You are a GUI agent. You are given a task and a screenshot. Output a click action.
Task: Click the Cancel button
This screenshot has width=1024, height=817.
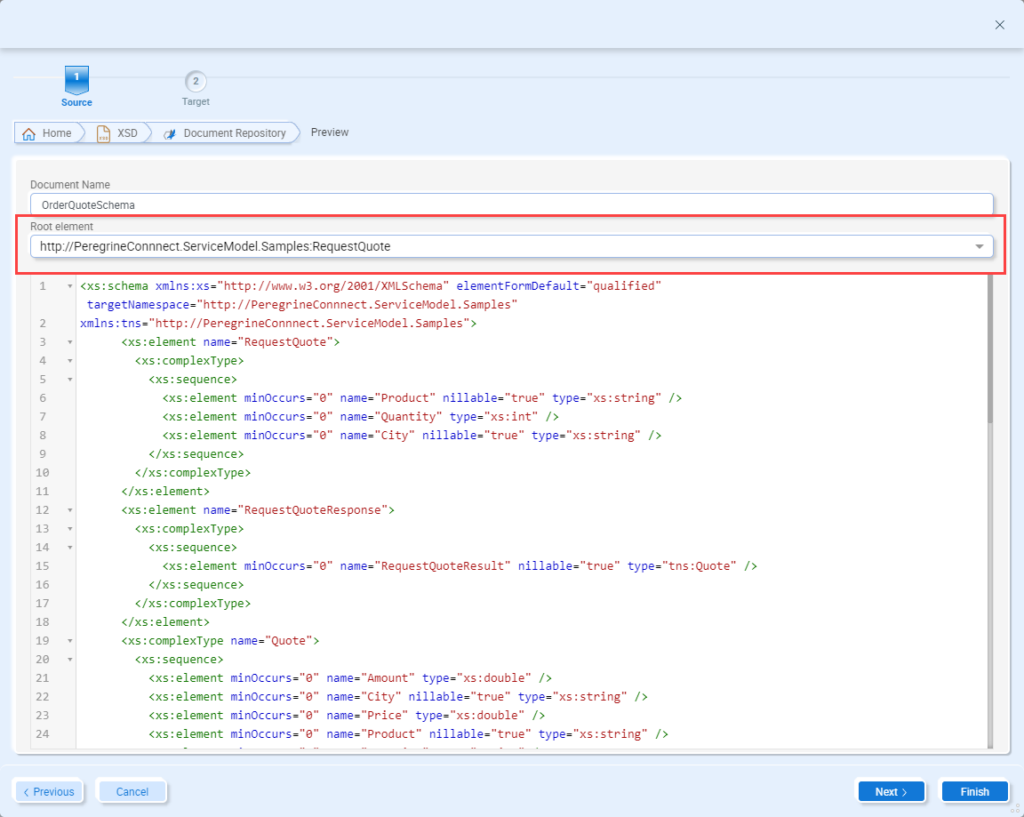click(132, 792)
